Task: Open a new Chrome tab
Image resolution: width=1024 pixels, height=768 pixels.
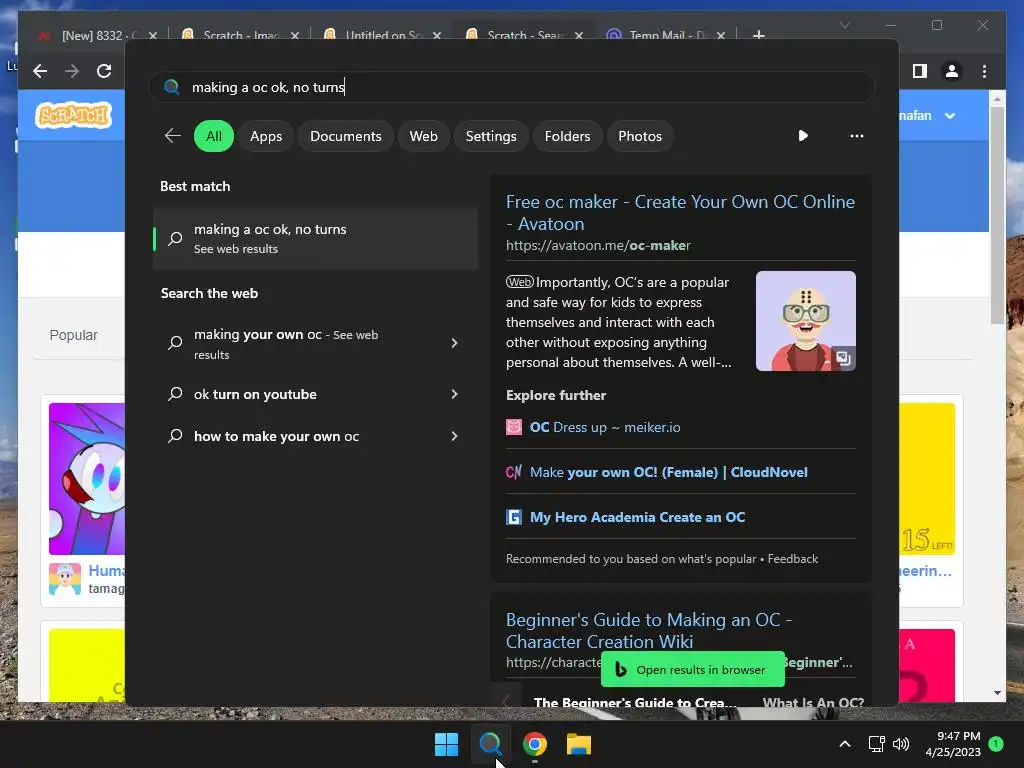Action: coord(758,35)
